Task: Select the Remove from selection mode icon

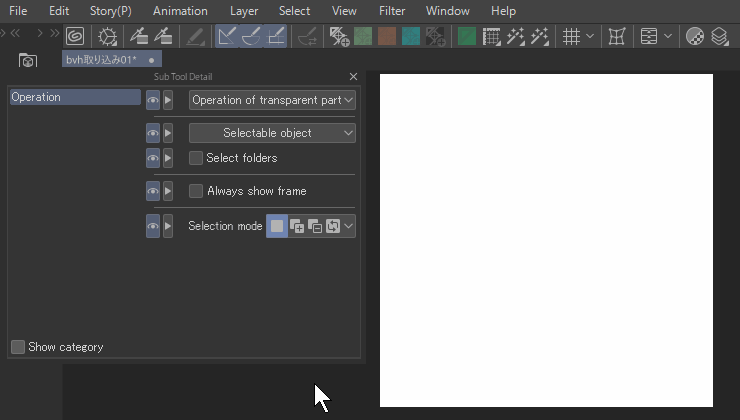Action: pyautogui.click(x=315, y=227)
